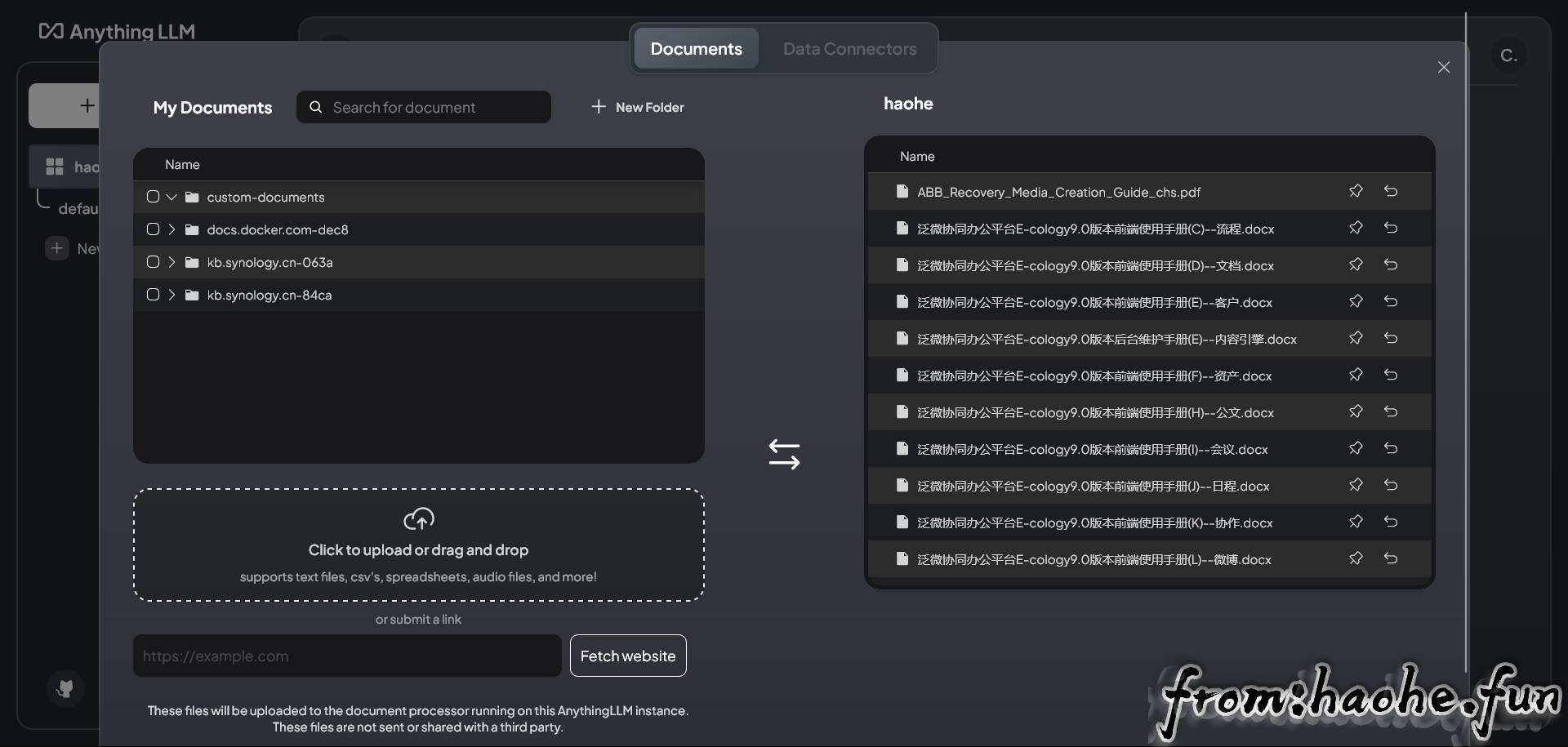Select the 手册(L)--微博.docx file name
The width and height of the screenshot is (1568, 747).
click(x=1094, y=559)
